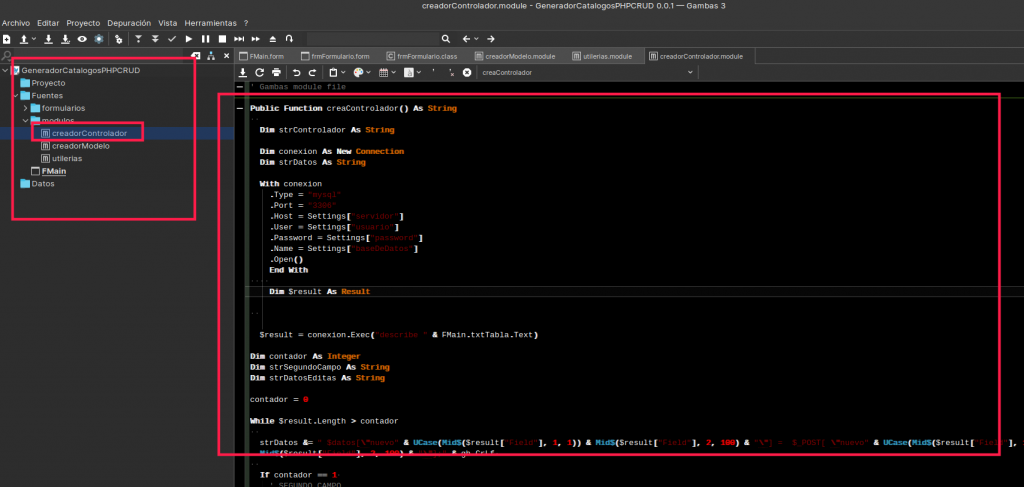The width and height of the screenshot is (1024, 487).
Task: Pause program execution in the debug toolbar
Action: tap(206, 39)
